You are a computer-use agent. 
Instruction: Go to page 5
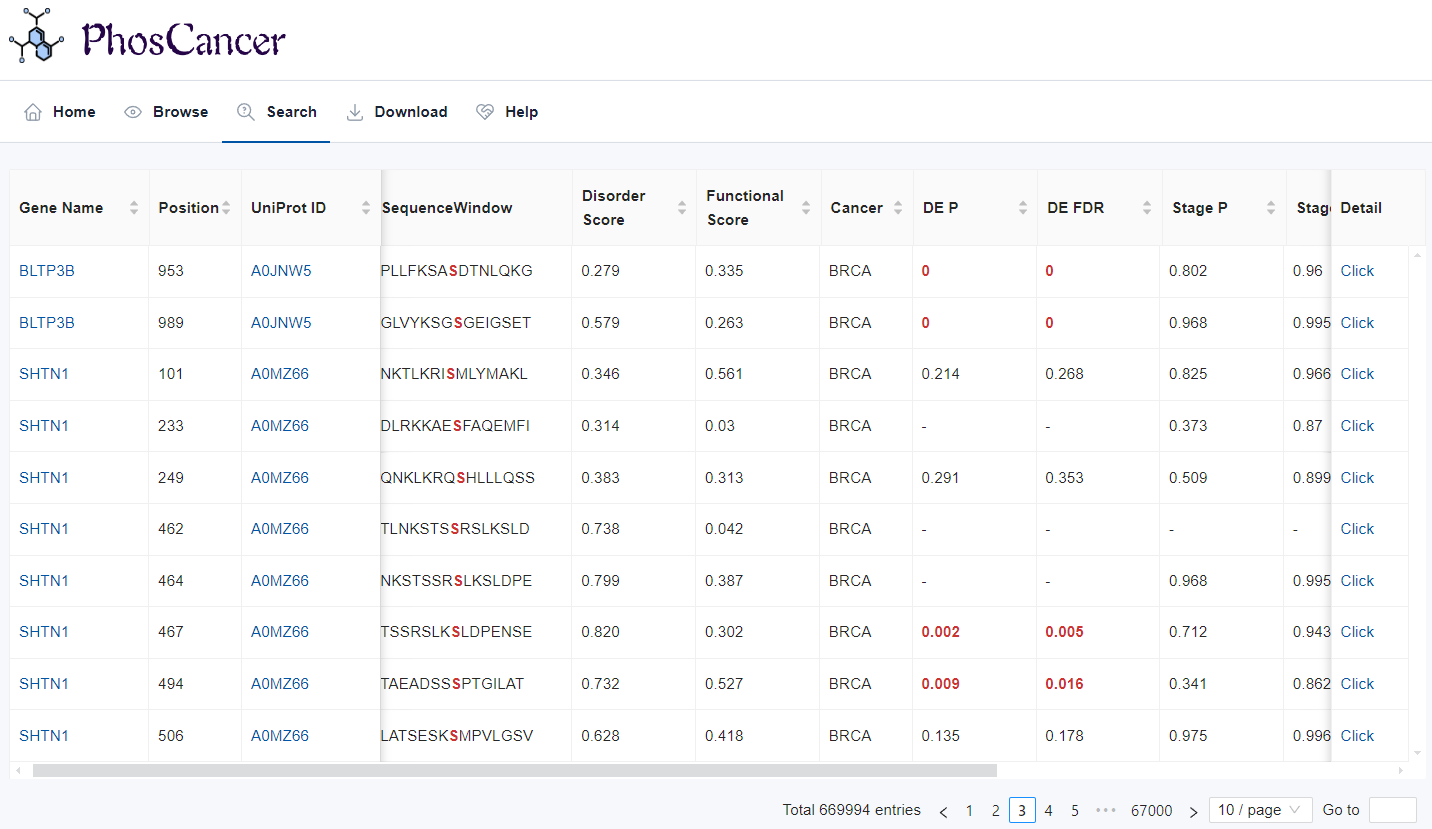pyautogui.click(x=1075, y=811)
